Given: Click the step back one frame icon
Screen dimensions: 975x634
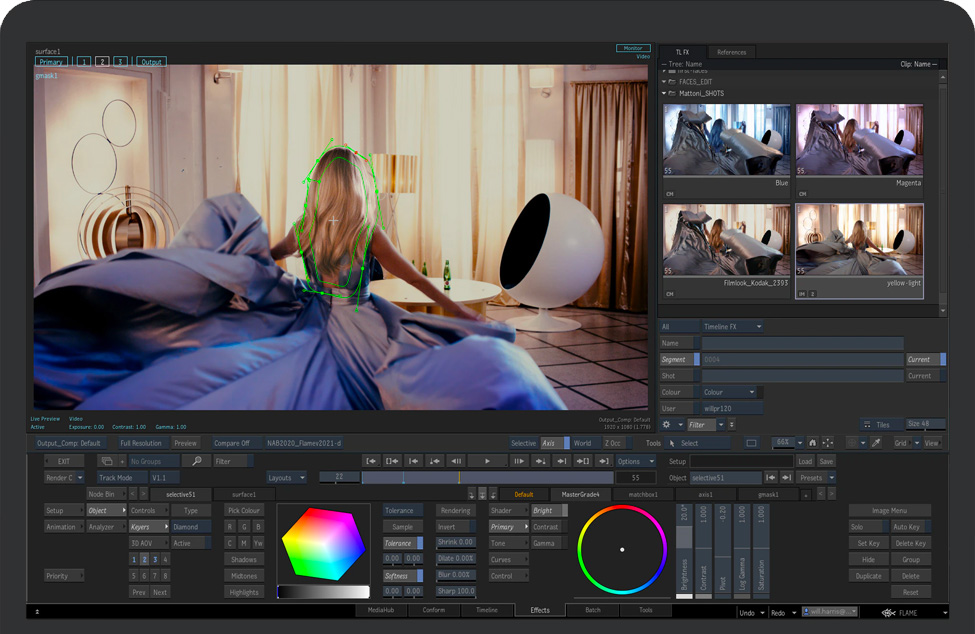Looking at the screenshot, I should tap(456, 461).
